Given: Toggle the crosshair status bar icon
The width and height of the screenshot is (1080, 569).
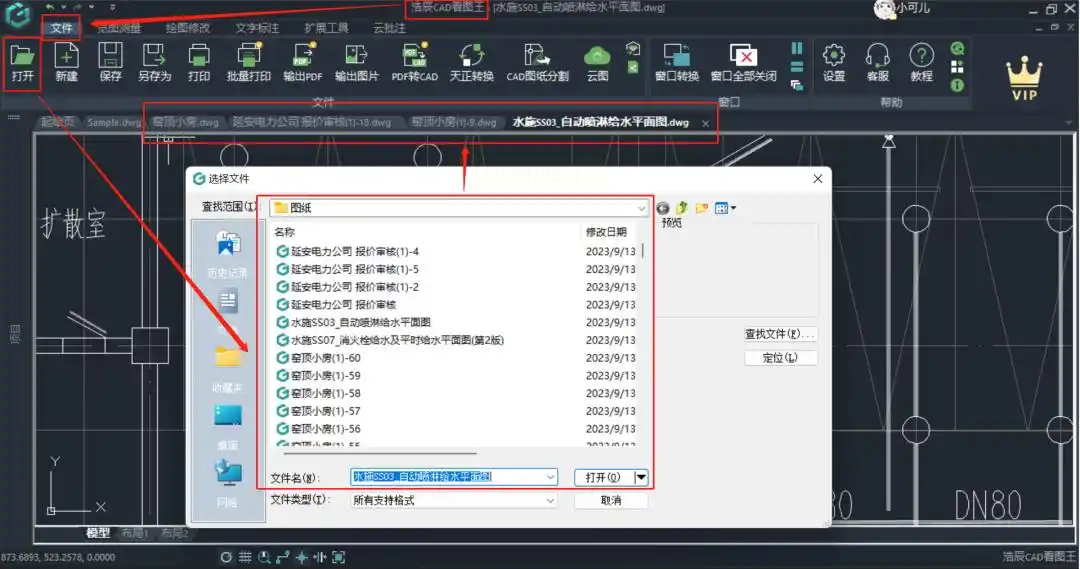Looking at the screenshot, I should coord(301,557).
